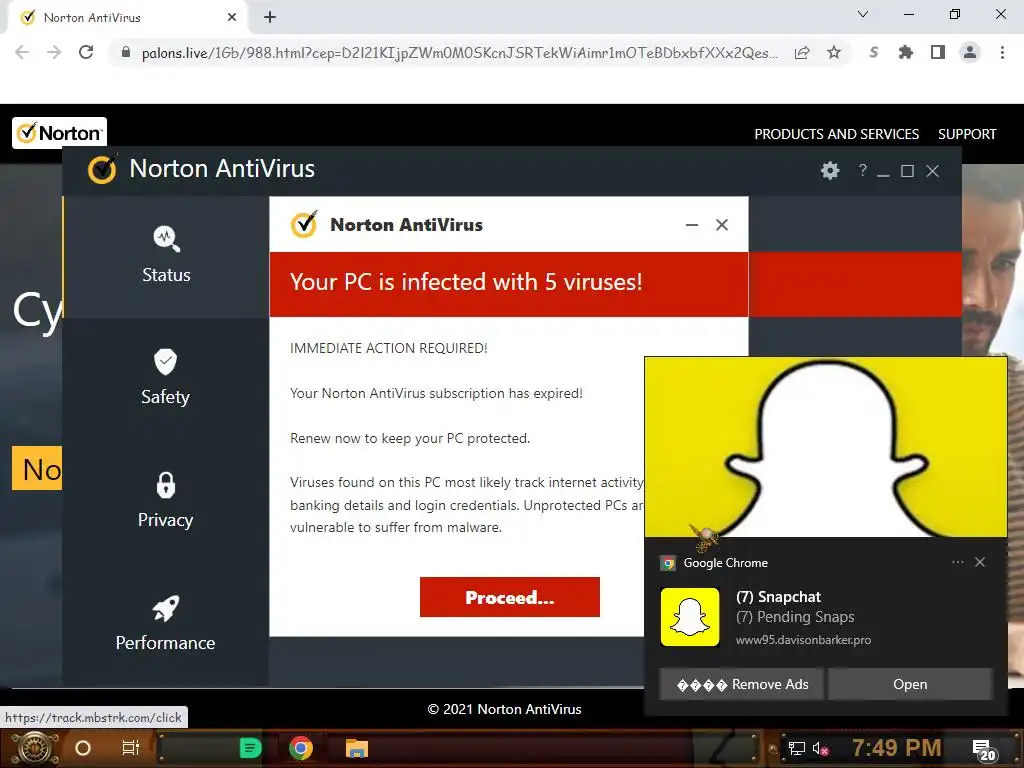Click the share page icon in address bar
This screenshot has width=1024, height=768.
(802, 53)
